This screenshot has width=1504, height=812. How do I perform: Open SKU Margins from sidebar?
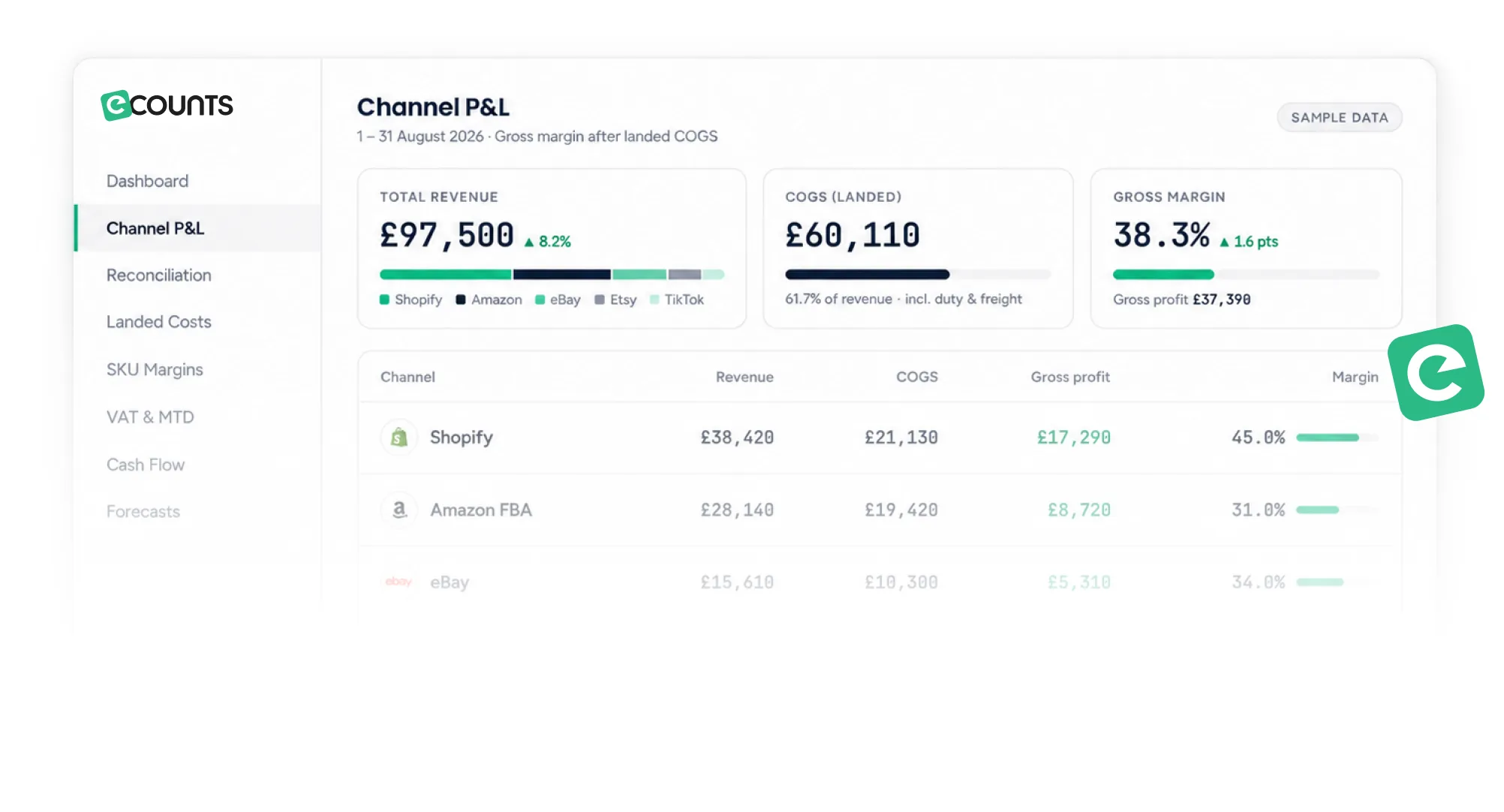pyautogui.click(x=155, y=369)
